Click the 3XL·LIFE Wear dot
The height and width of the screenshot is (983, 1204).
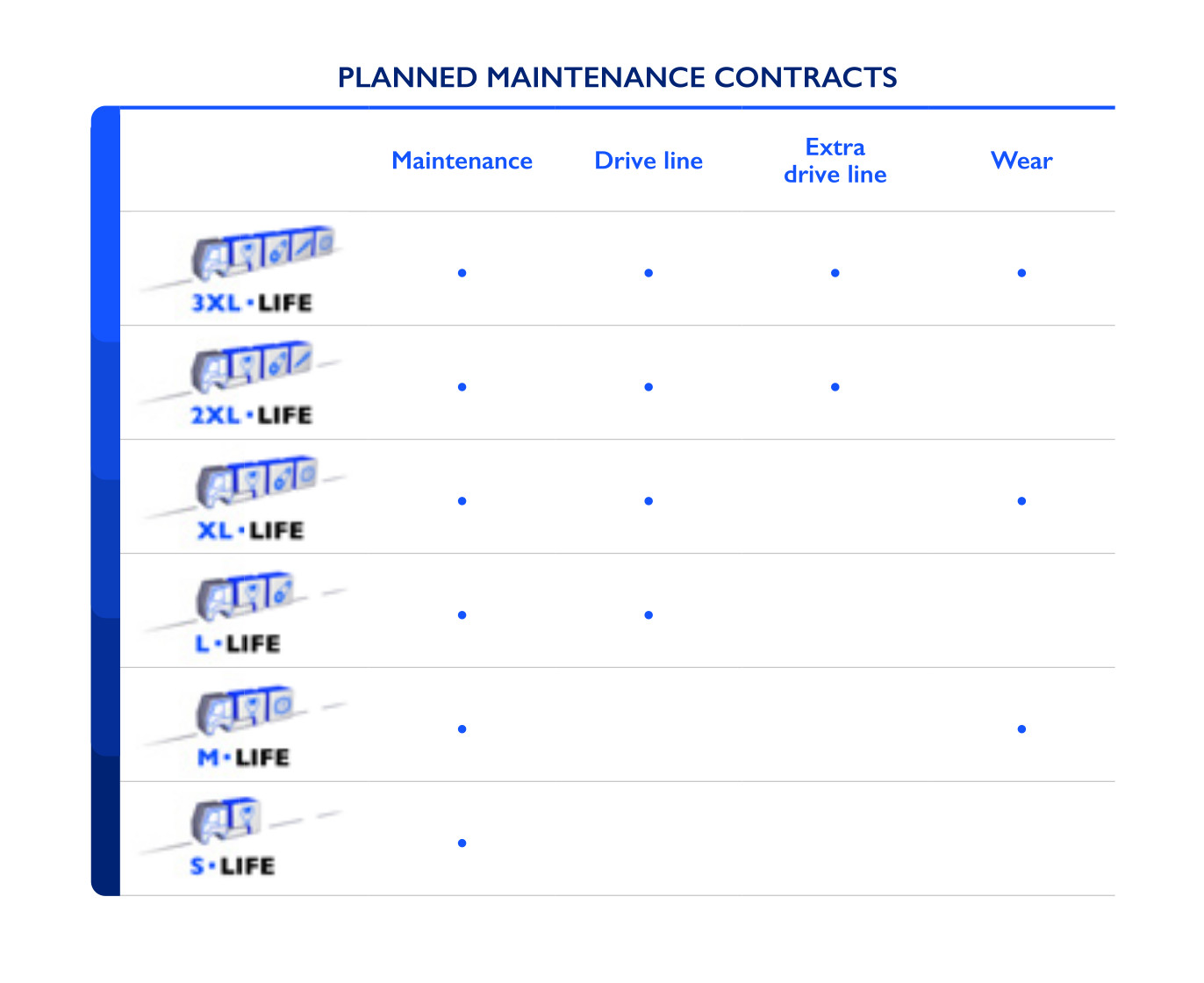[x=1021, y=273]
